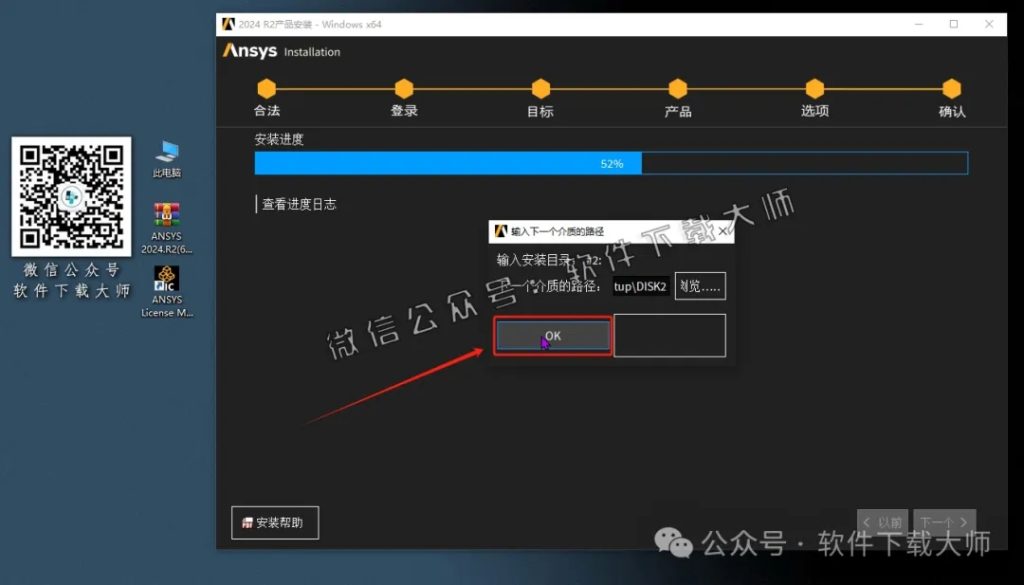Select the 产品 step hexagon icon
The width and height of the screenshot is (1024, 585).
point(677,88)
